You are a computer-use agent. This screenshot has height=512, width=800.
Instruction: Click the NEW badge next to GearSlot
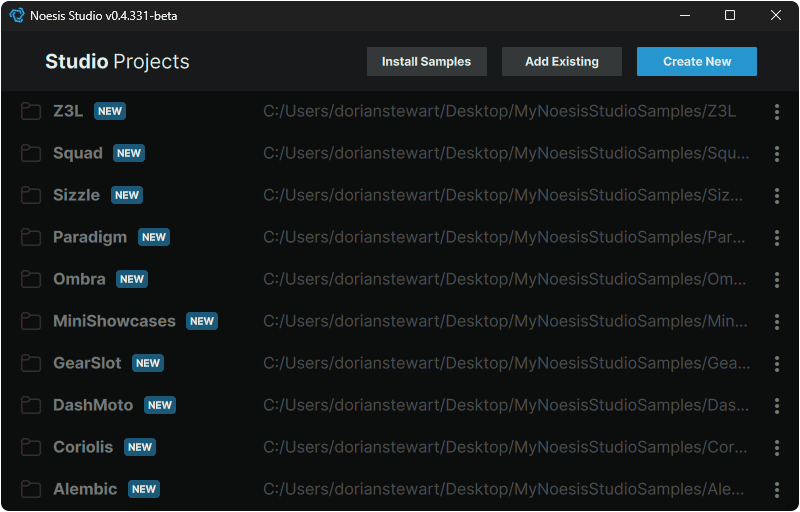tap(148, 363)
